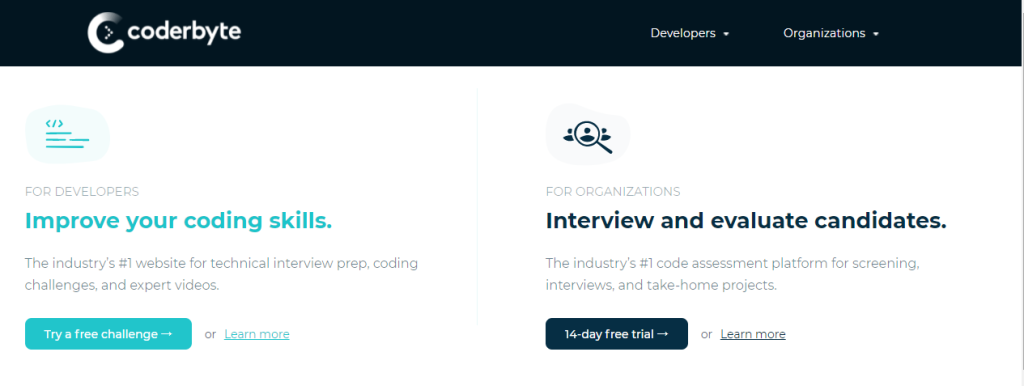The image size is (1024, 386).
Task: Begin the 14-day free trial
Action: click(x=616, y=334)
